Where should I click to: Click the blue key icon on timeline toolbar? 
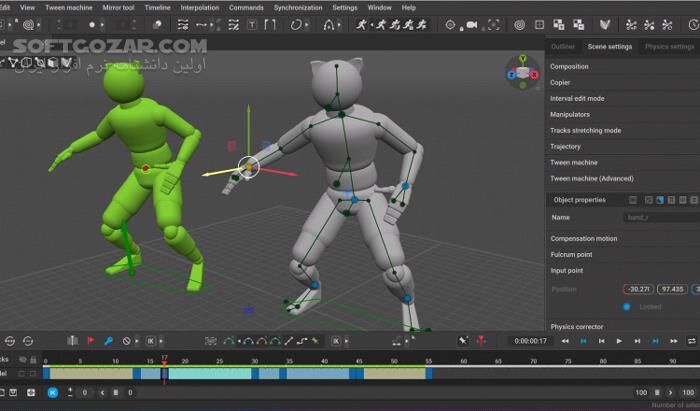(x=108, y=341)
